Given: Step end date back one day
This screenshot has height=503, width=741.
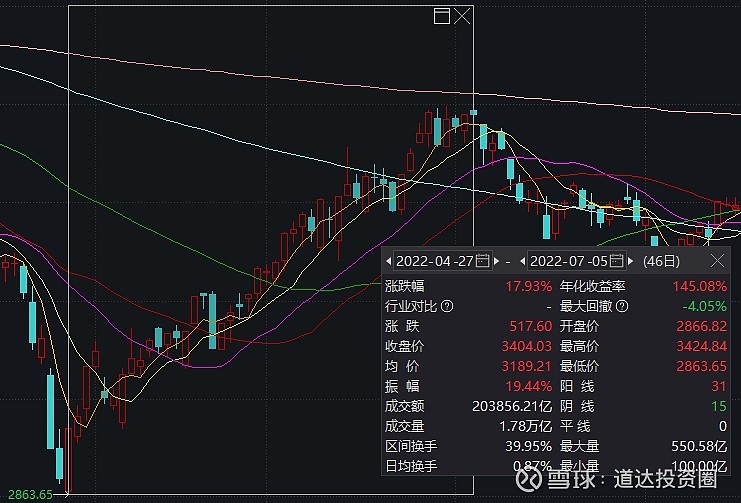Looking at the screenshot, I should [523, 261].
